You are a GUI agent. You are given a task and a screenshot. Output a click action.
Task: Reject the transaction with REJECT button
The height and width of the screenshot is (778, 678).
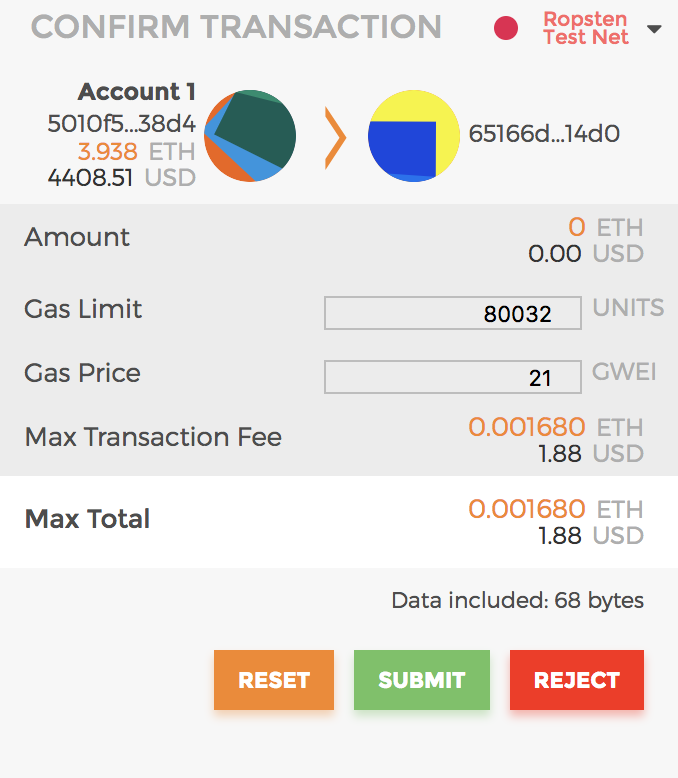(577, 680)
